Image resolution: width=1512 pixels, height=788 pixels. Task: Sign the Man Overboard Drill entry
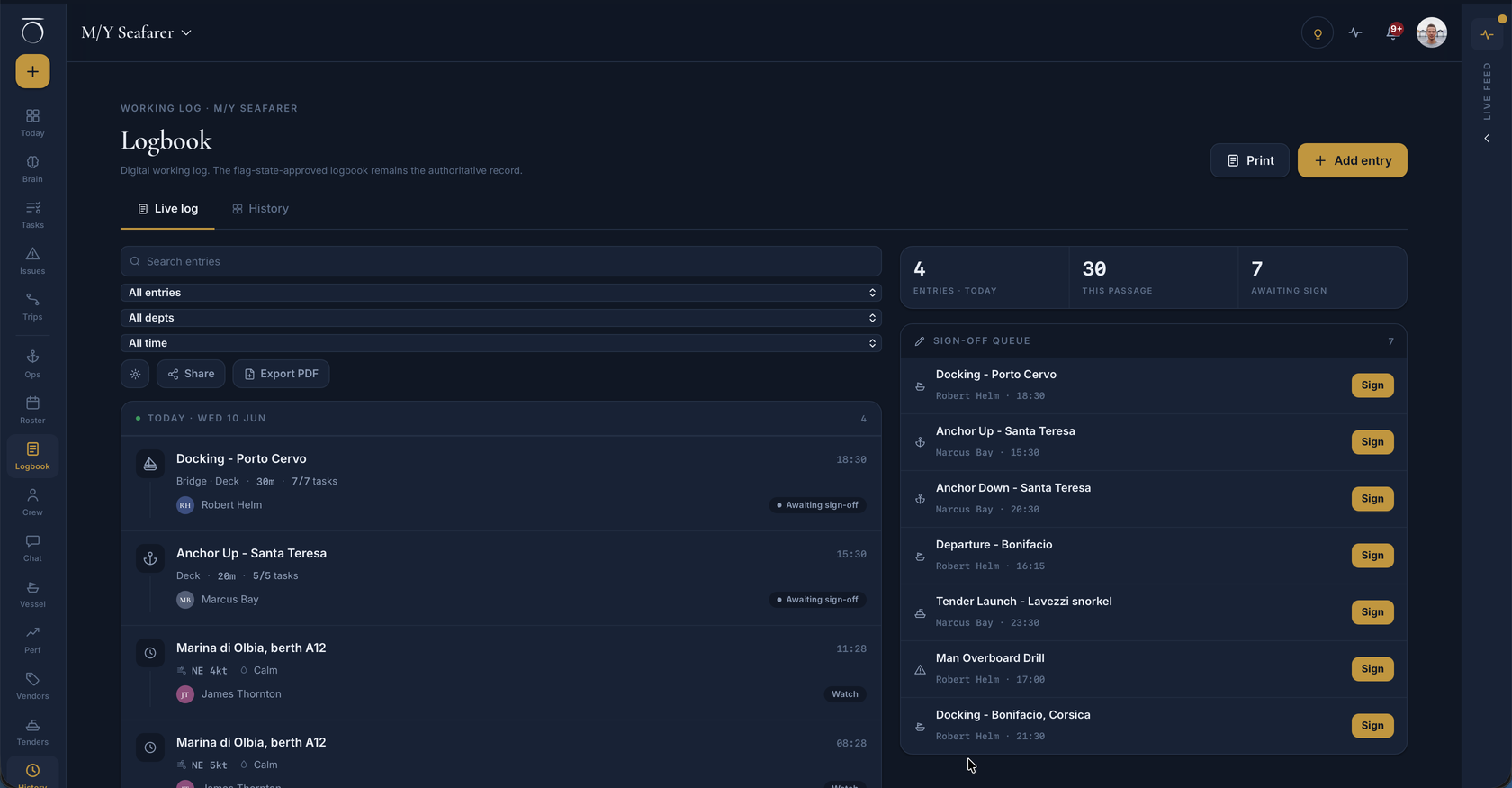(x=1372, y=669)
